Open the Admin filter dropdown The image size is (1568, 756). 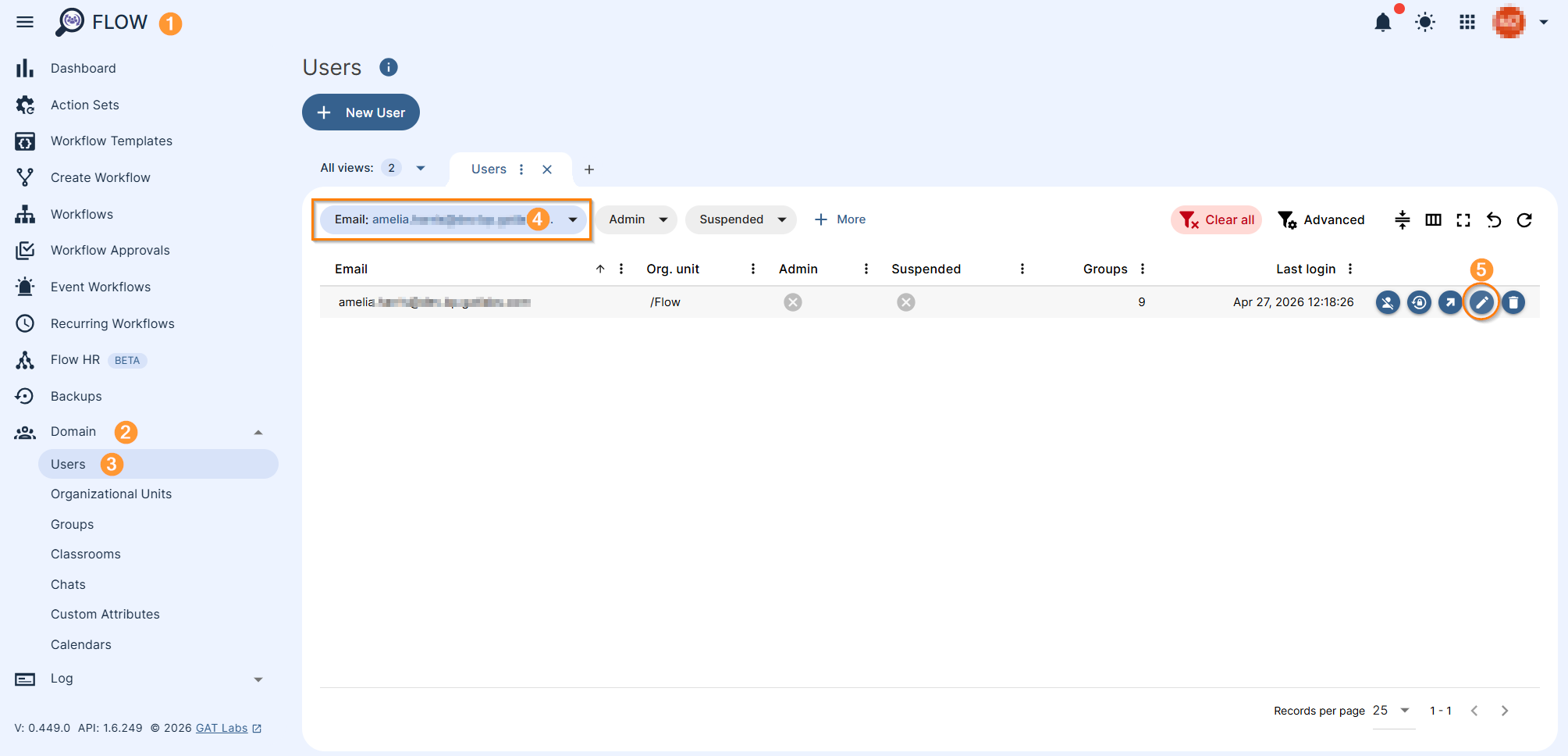pos(637,219)
